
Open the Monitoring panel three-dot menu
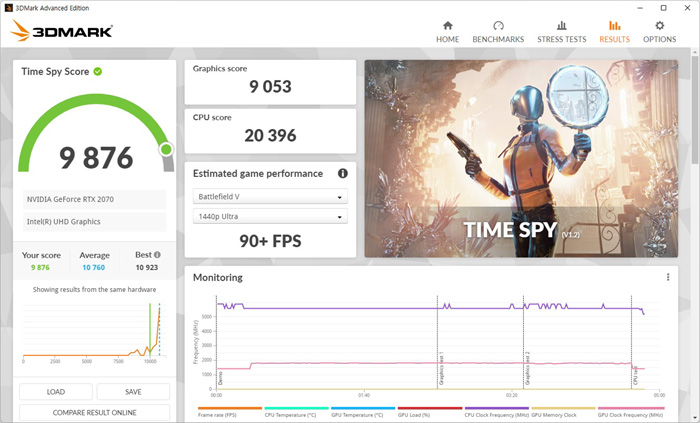point(668,277)
